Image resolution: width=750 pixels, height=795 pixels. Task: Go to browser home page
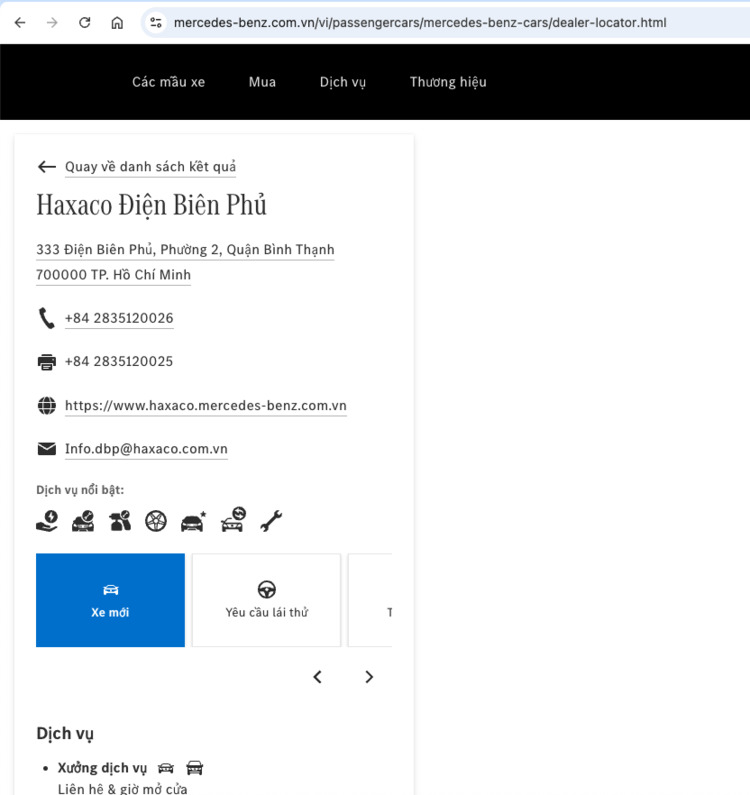(117, 22)
